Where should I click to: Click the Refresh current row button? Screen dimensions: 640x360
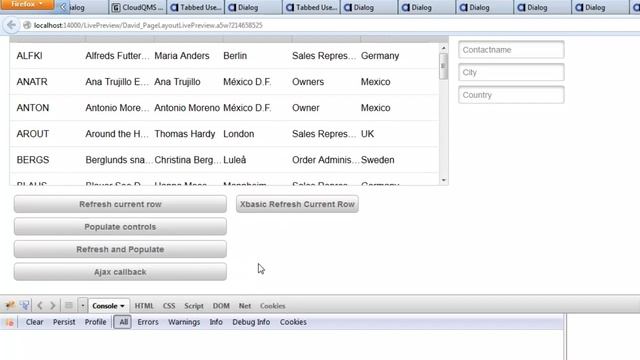(120, 204)
